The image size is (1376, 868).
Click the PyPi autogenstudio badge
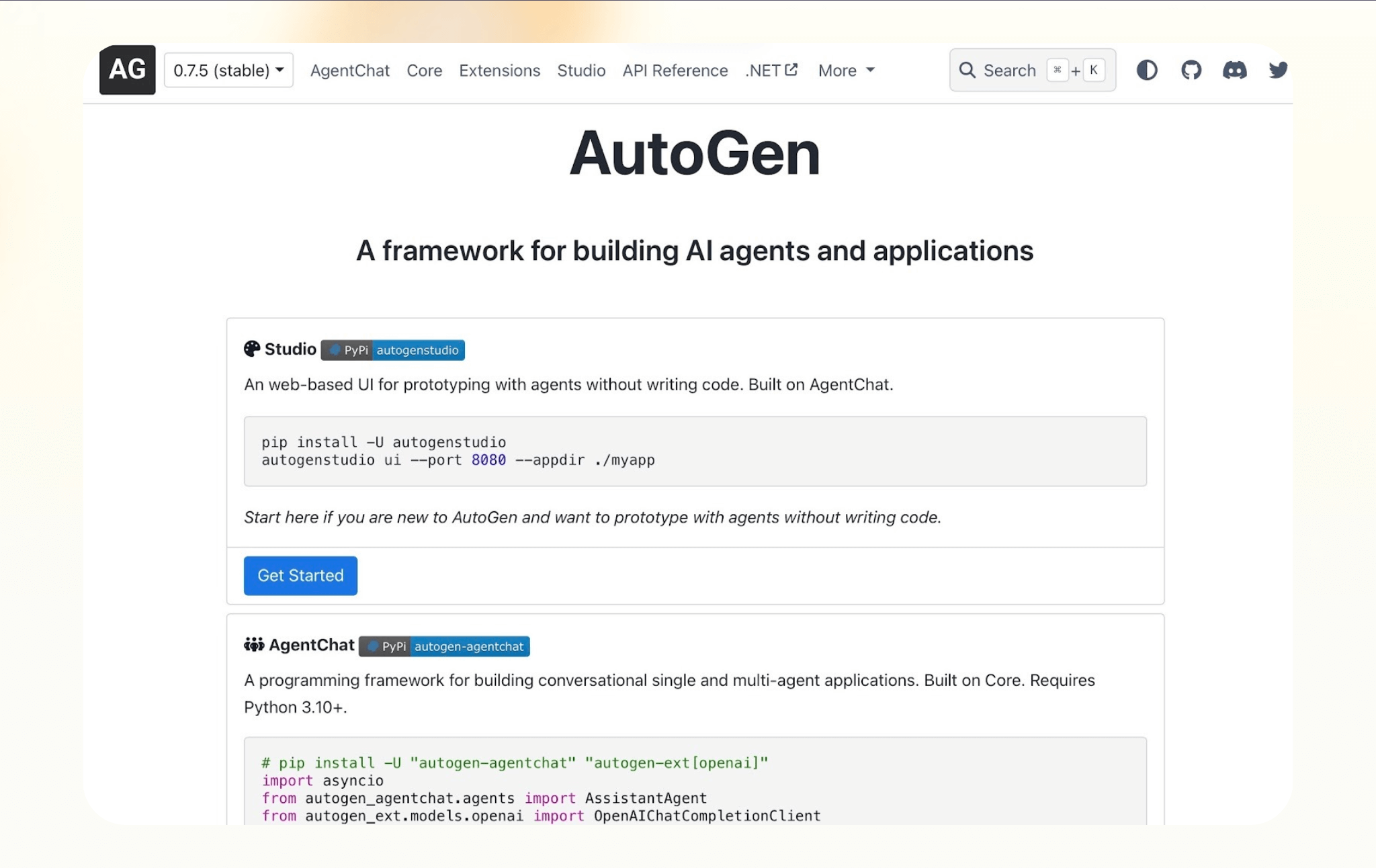click(392, 350)
